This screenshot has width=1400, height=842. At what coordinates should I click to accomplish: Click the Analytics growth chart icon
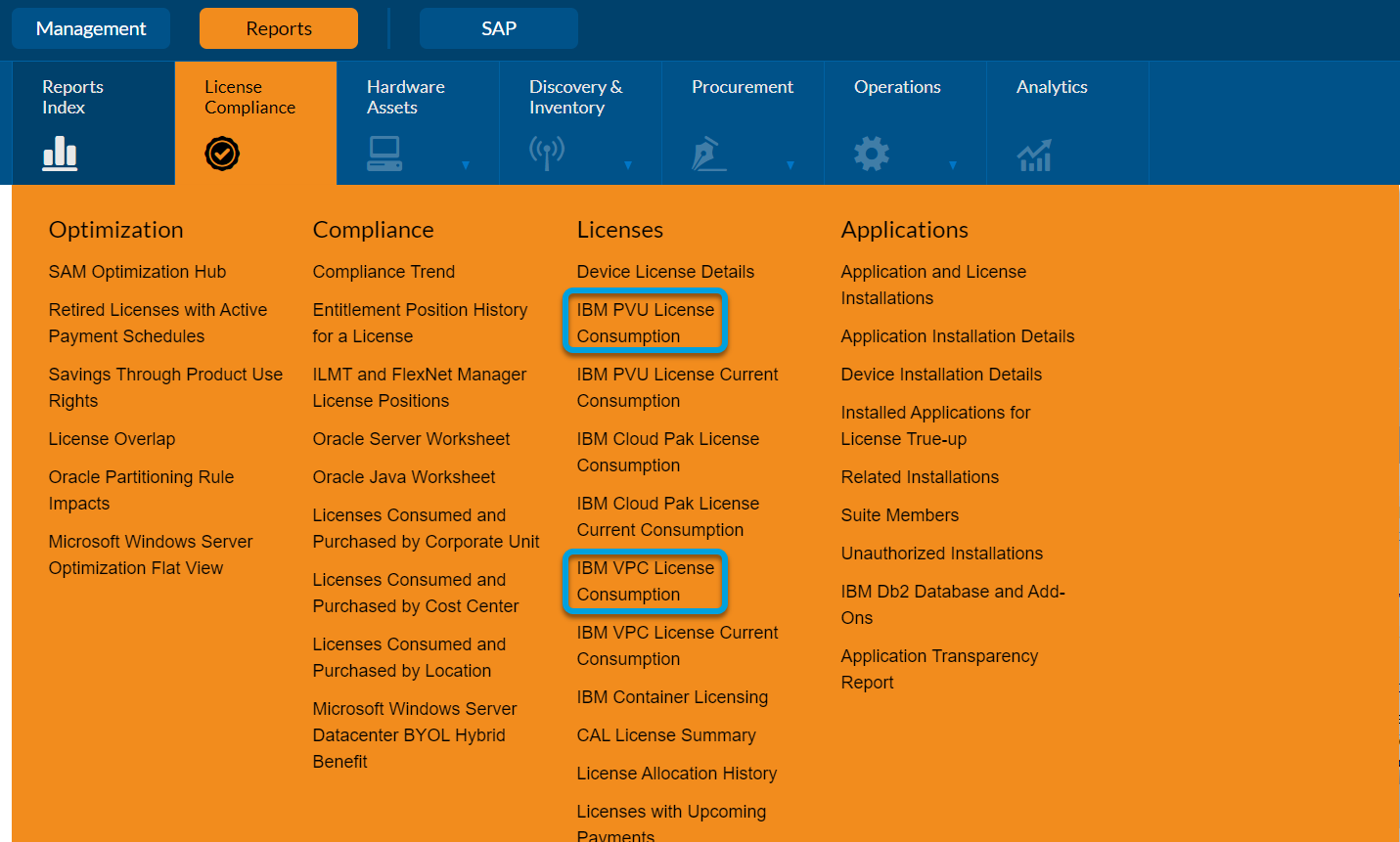[1034, 155]
